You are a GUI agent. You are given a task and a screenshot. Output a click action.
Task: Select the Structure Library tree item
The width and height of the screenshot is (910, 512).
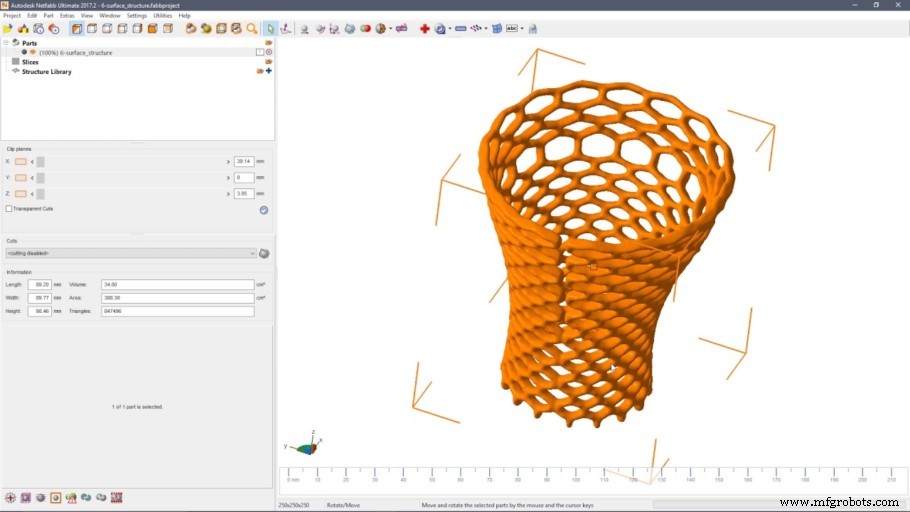pos(46,71)
